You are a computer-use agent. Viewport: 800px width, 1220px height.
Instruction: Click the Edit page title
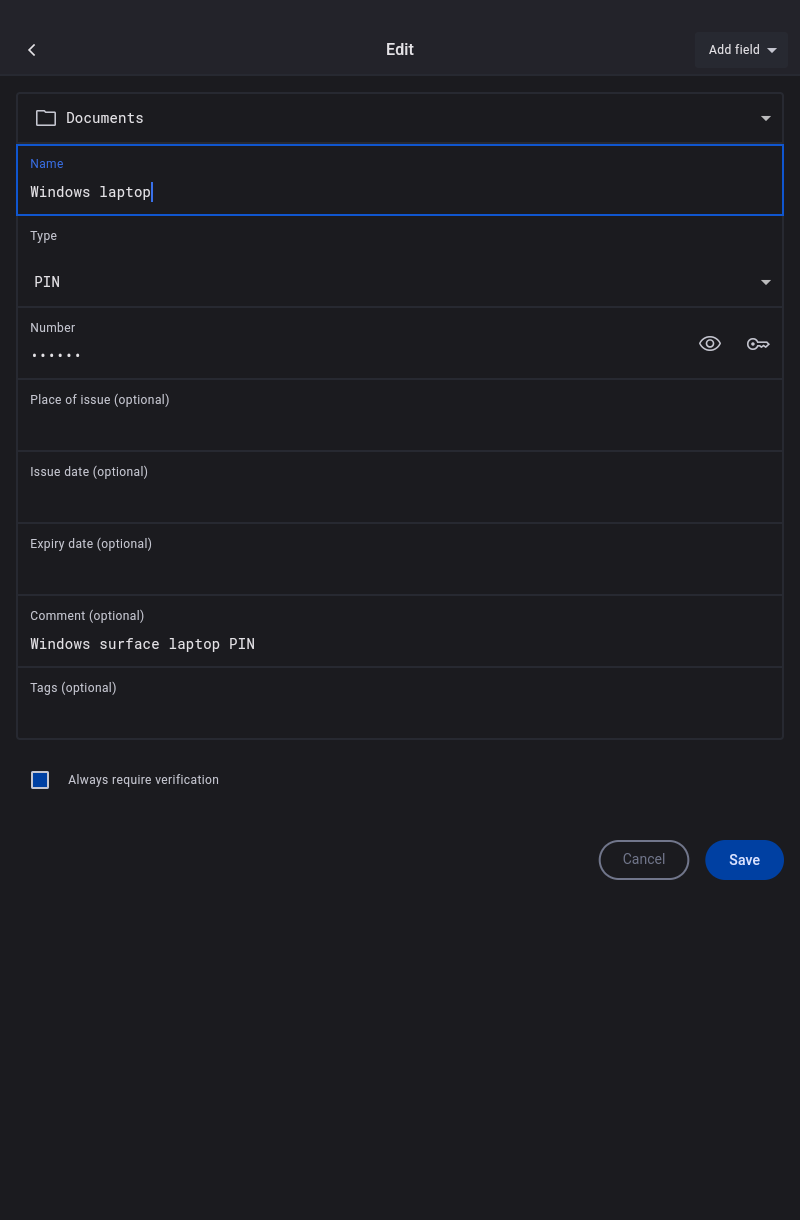tap(400, 50)
